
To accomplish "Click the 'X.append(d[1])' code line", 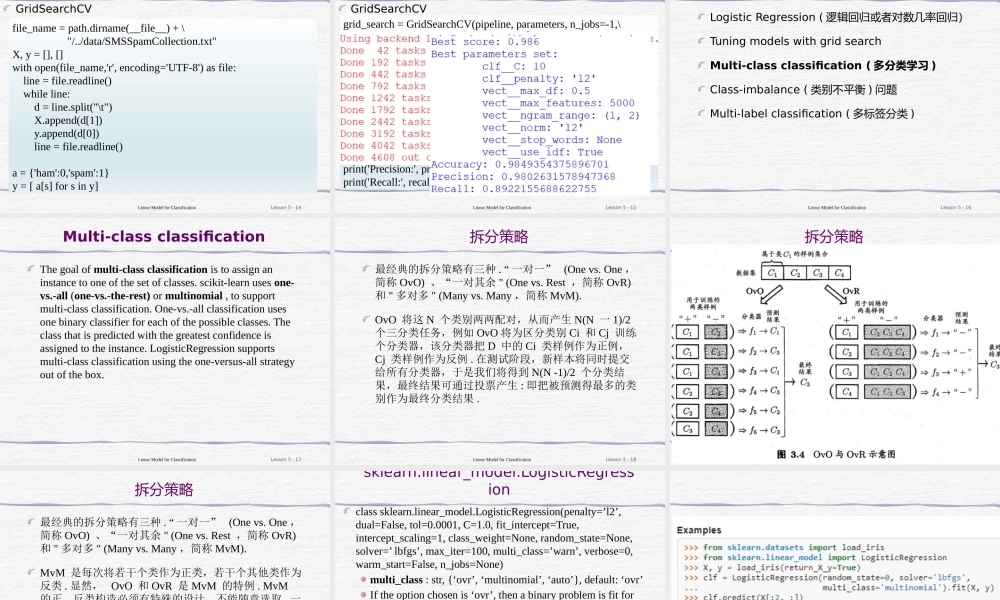I will (68, 121).
